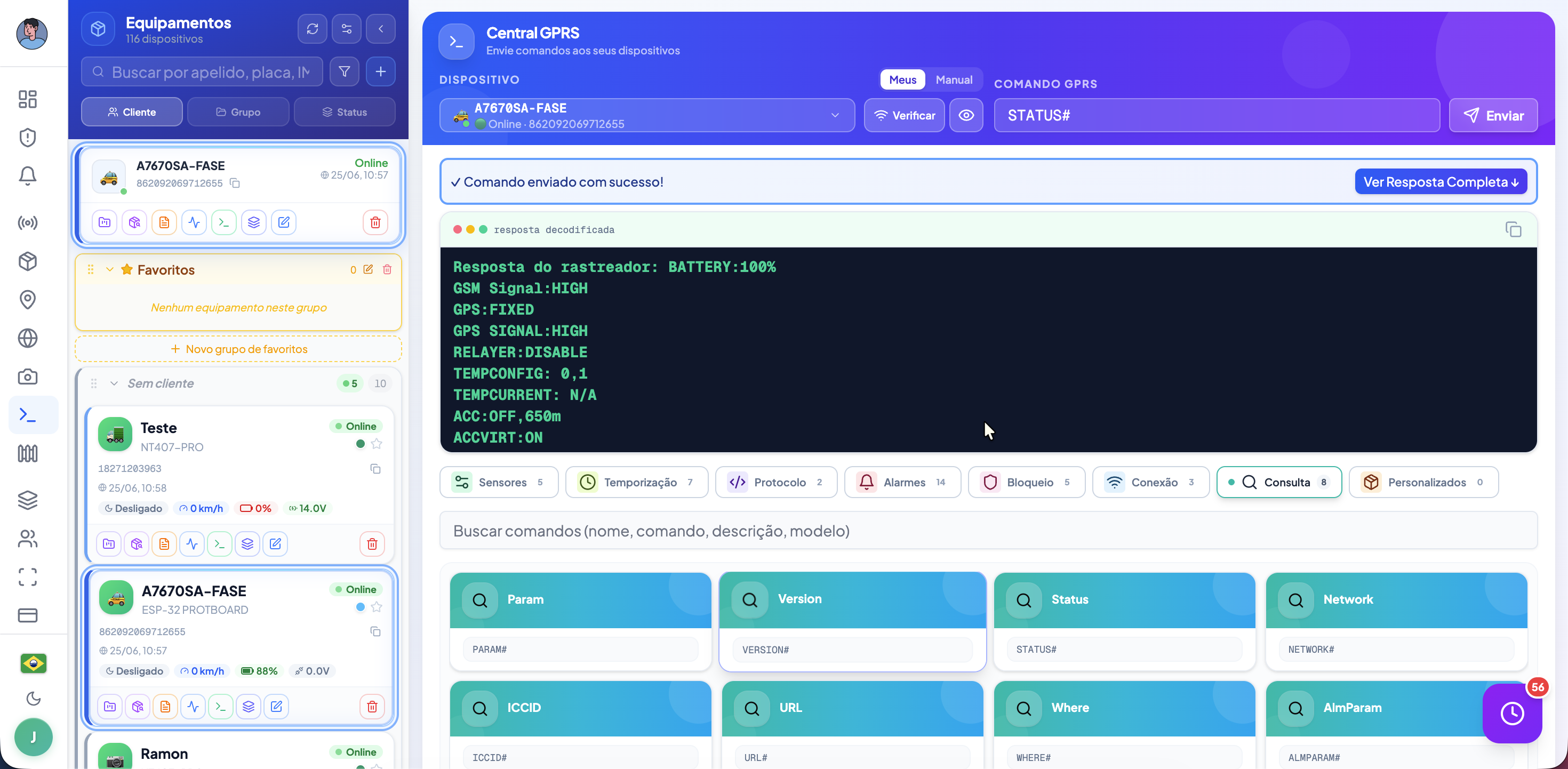Choose the Network command card
Viewport: 1568px width, 769px height.
(1396, 621)
